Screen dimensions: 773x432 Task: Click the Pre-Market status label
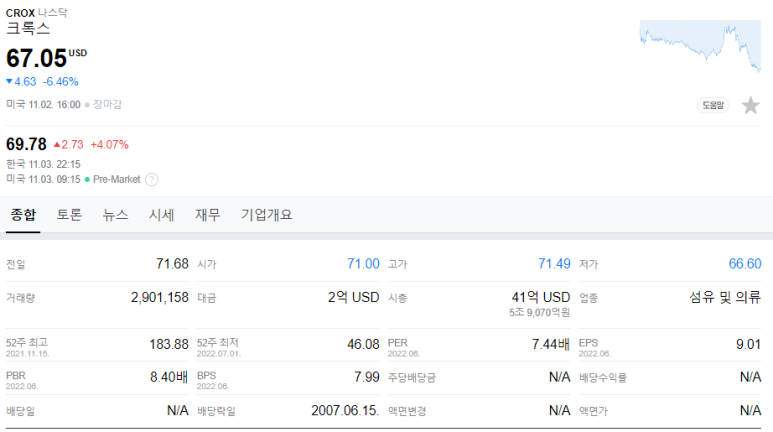tap(117, 180)
